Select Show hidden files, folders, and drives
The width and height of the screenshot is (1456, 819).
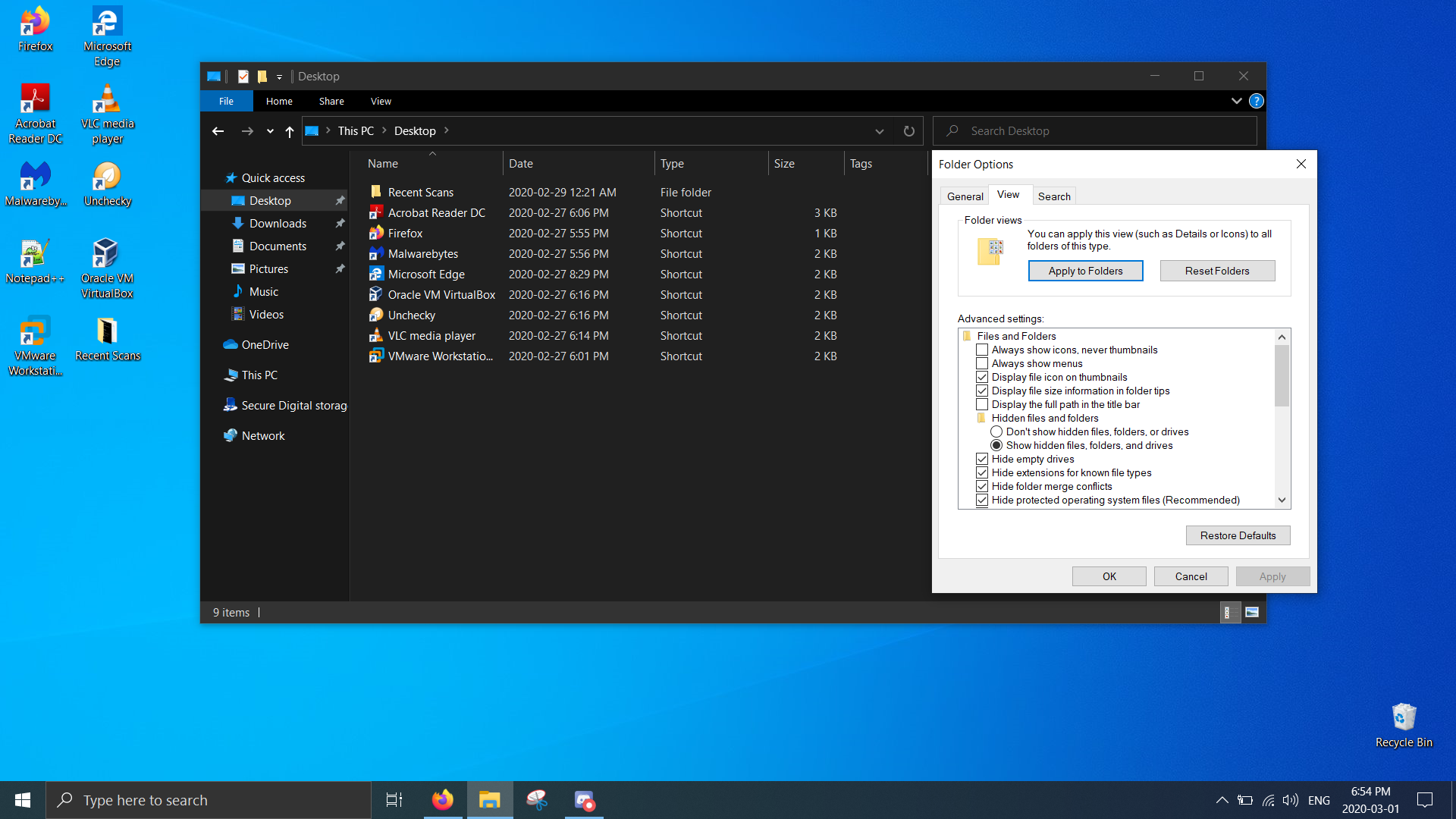tap(996, 445)
